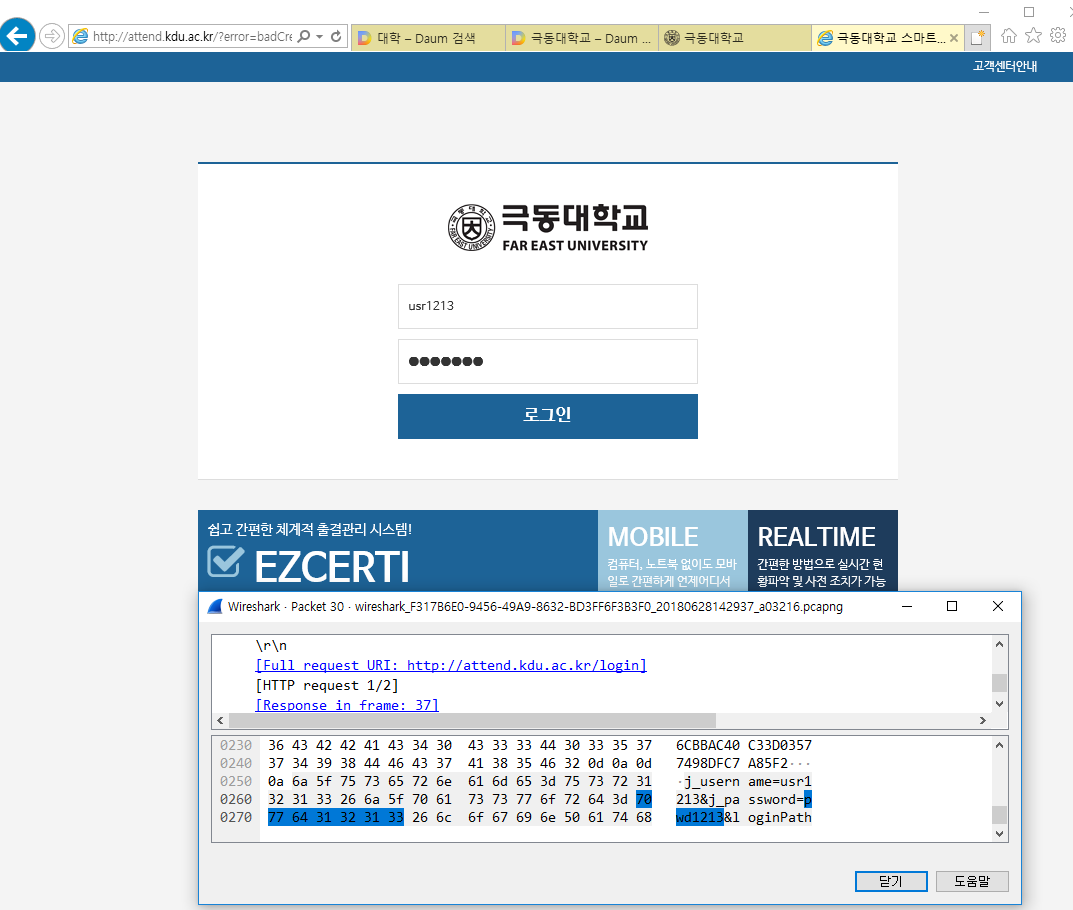Click the 도움말 help button
The width and height of the screenshot is (1073, 910).
pyautogui.click(x=972, y=881)
